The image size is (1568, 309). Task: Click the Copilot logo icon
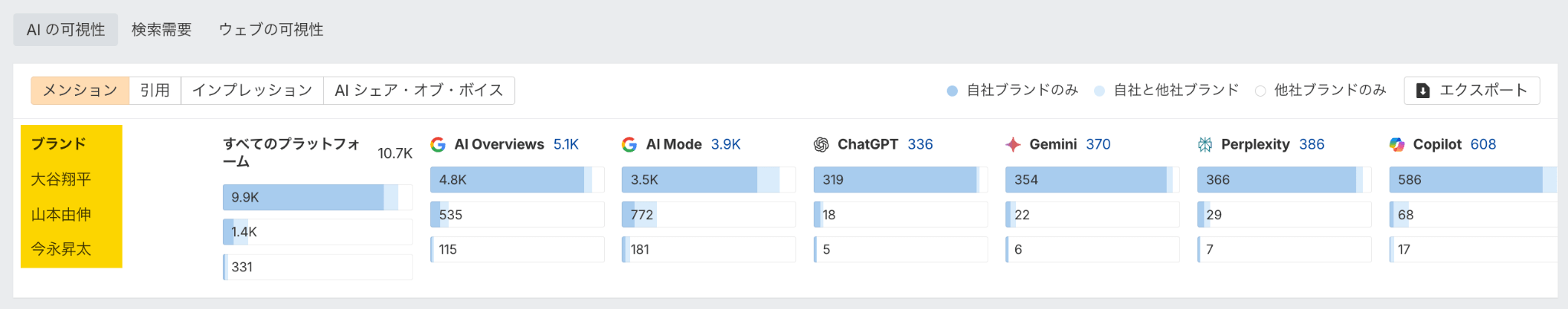click(1397, 144)
